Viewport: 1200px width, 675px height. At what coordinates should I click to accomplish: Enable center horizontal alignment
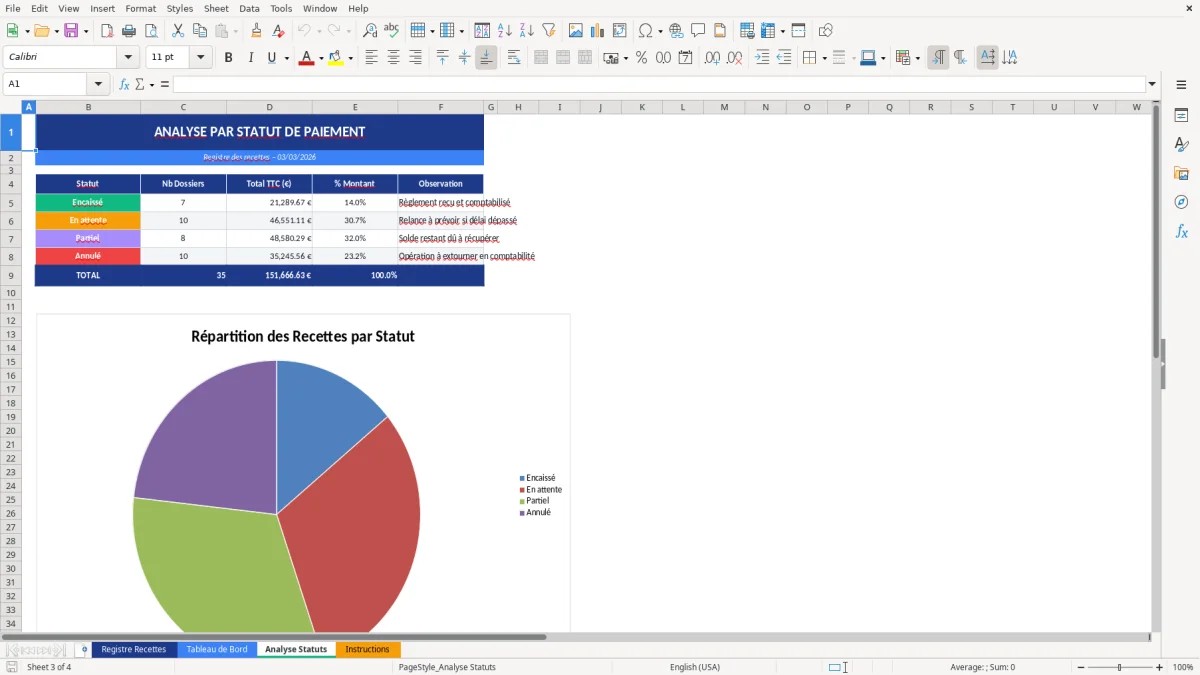392,57
